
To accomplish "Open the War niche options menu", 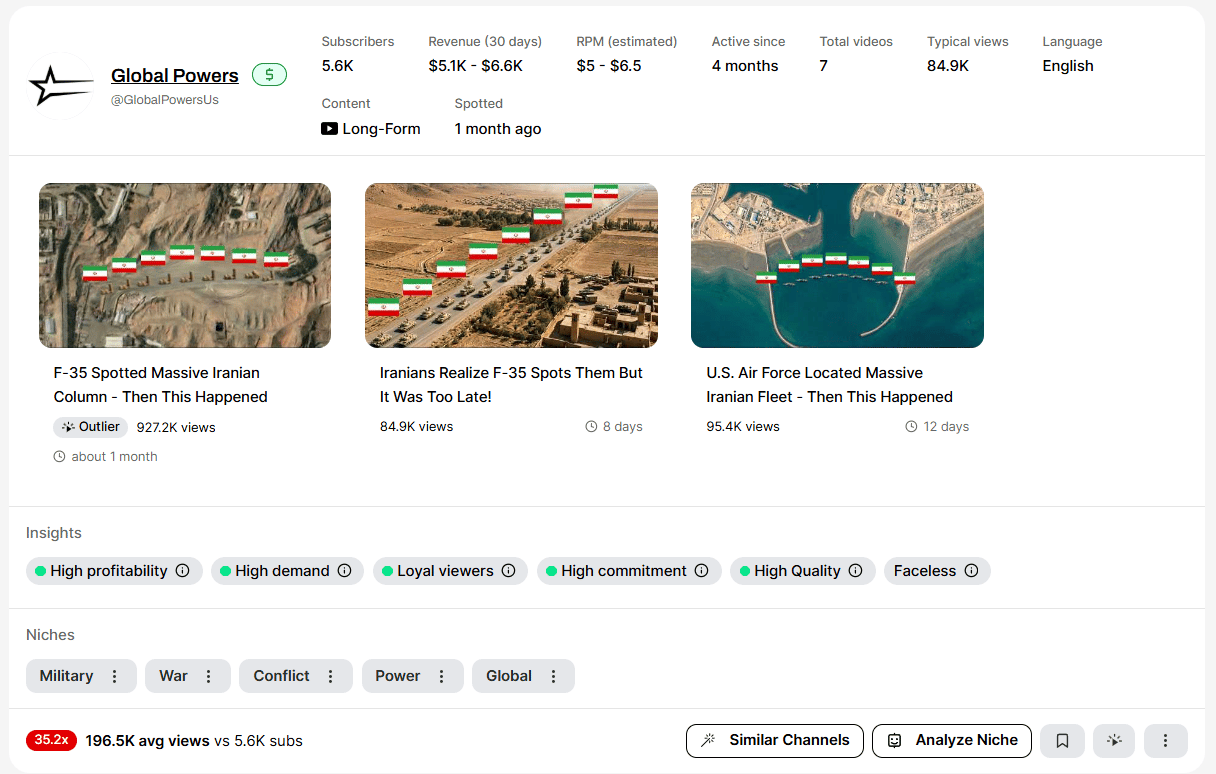I will point(209,676).
